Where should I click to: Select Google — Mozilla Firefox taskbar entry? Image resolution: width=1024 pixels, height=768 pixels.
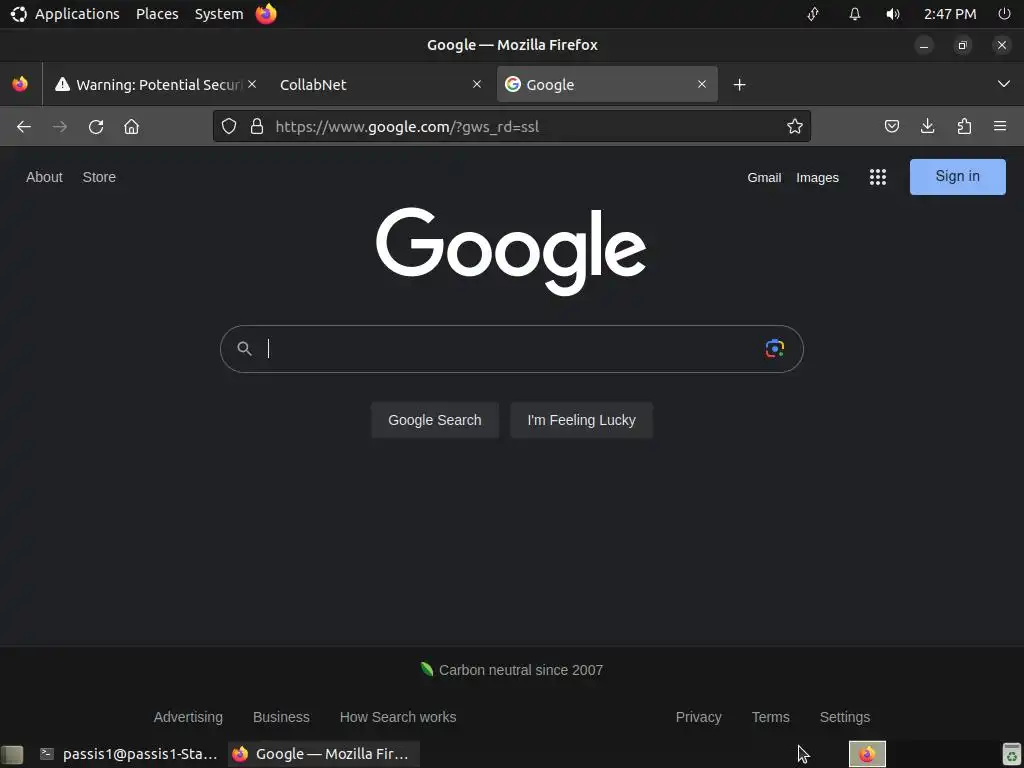tap(323, 754)
